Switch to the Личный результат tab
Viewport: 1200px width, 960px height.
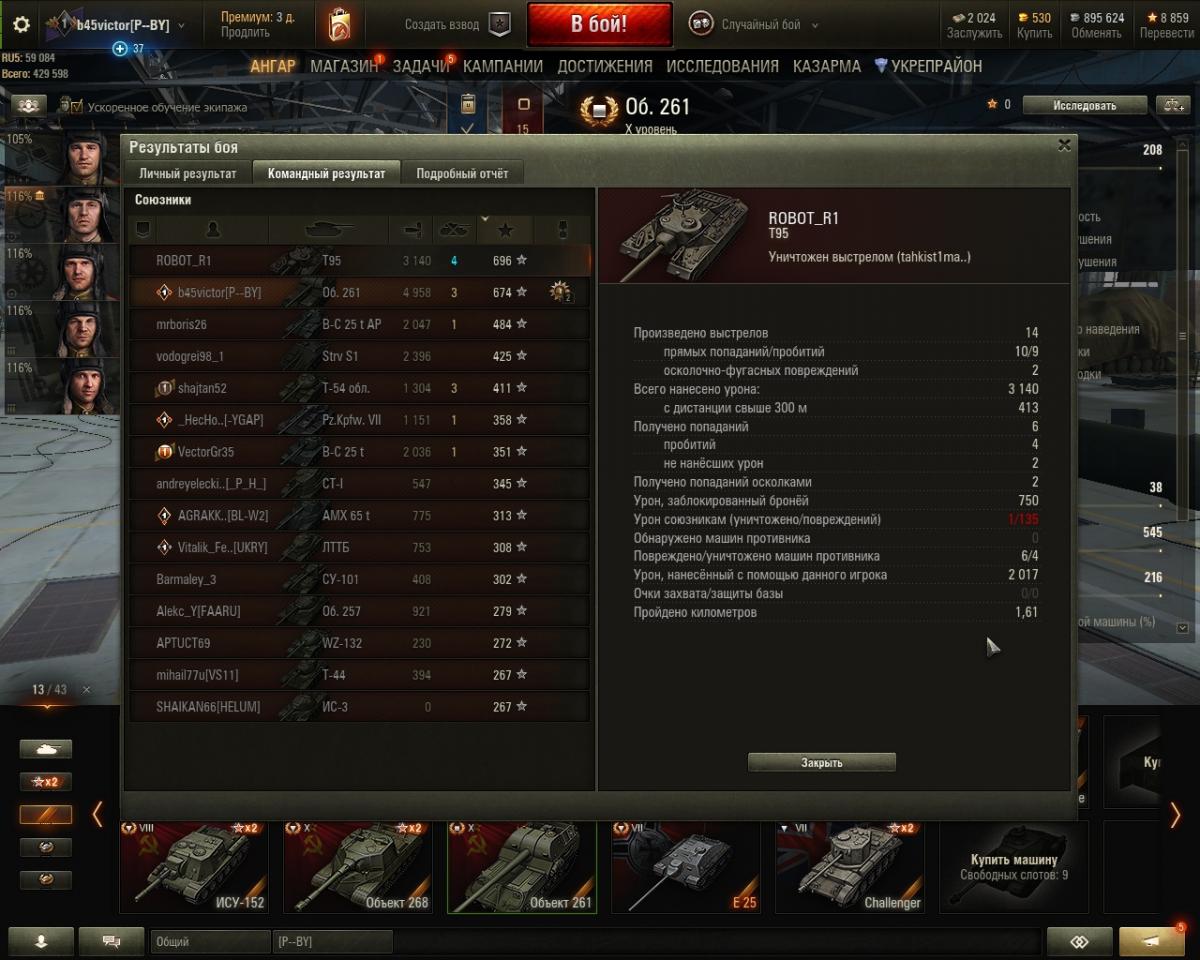coord(187,173)
